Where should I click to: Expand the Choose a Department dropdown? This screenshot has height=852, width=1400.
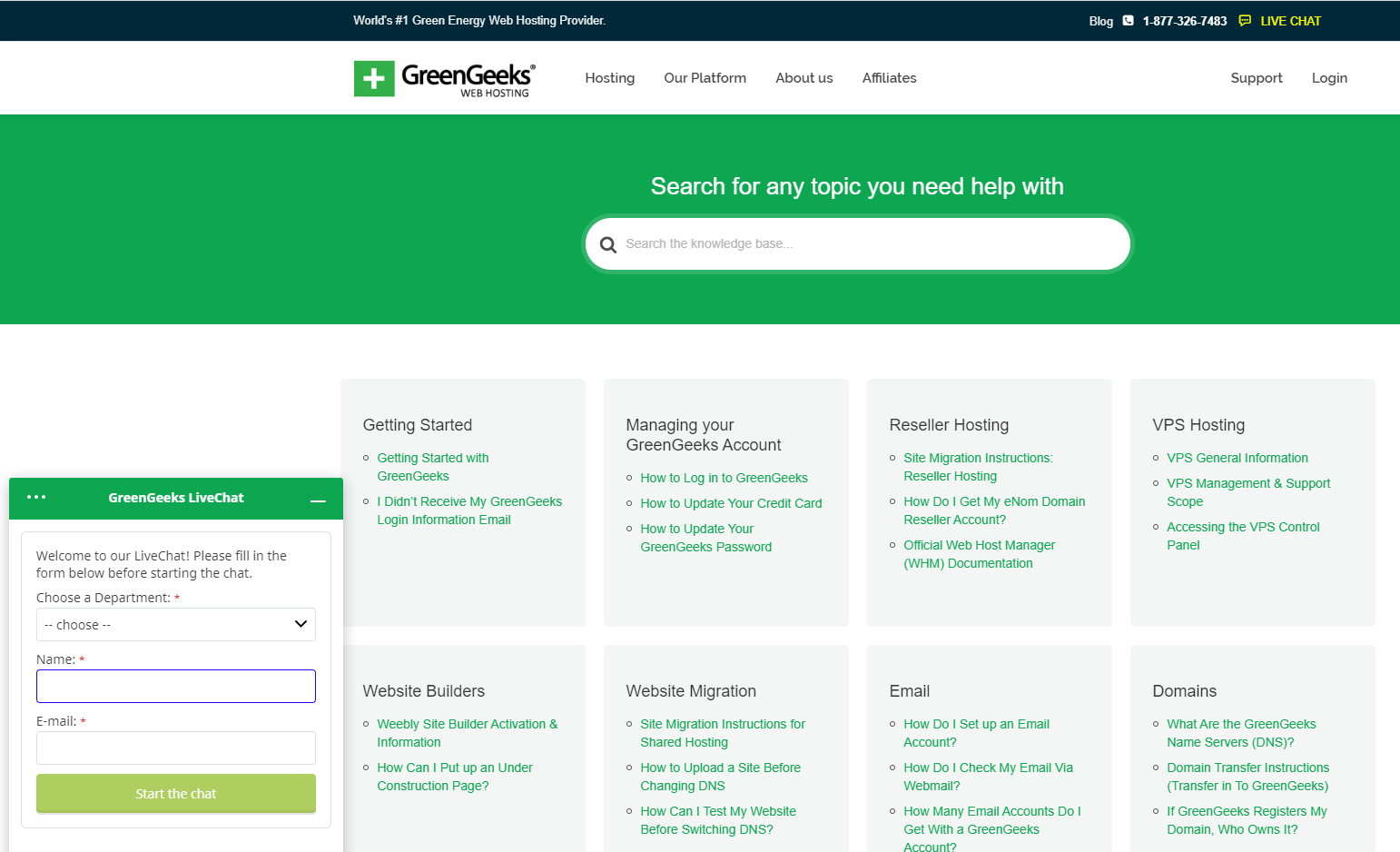176,625
